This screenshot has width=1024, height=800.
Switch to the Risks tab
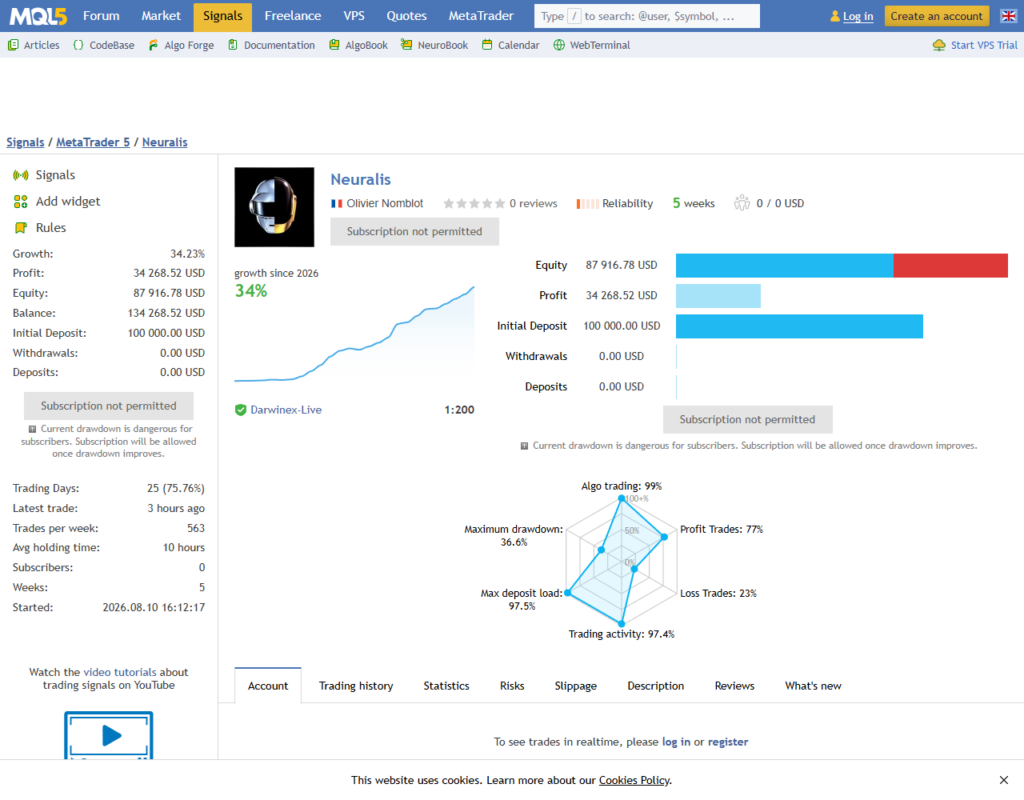[x=512, y=686]
